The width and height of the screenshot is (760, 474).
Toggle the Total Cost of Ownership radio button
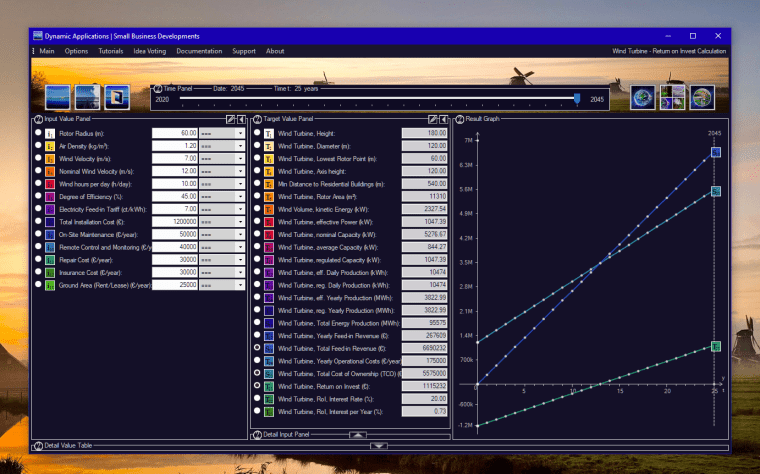257,373
